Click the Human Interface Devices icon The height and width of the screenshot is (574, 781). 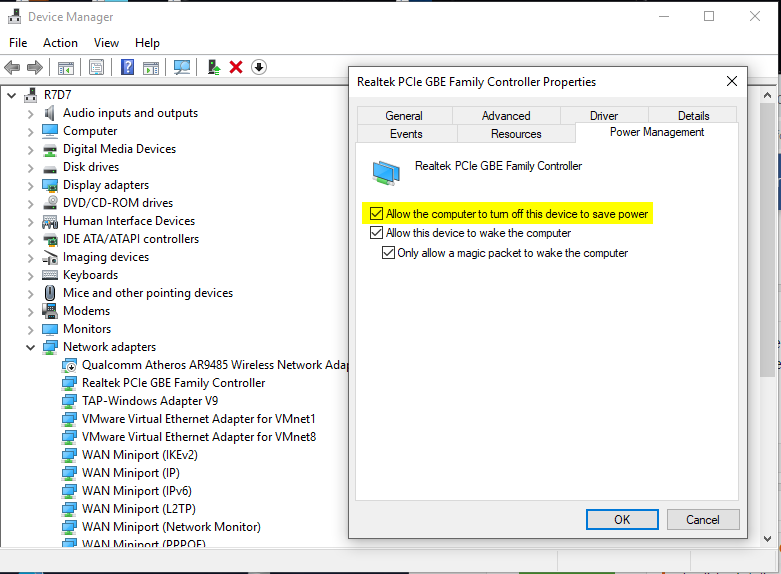click(50, 221)
